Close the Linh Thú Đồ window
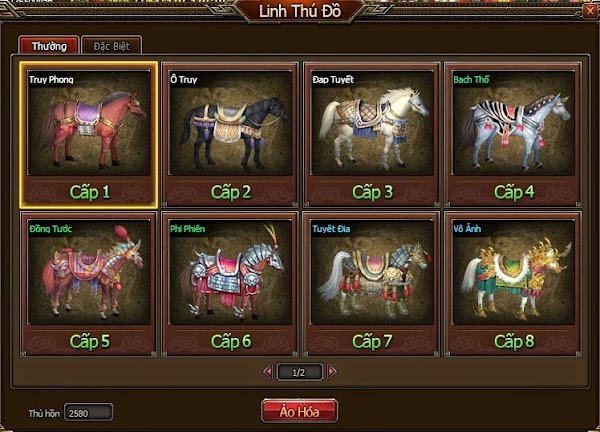This screenshot has width=600, height=432. click(x=590, y=11)
